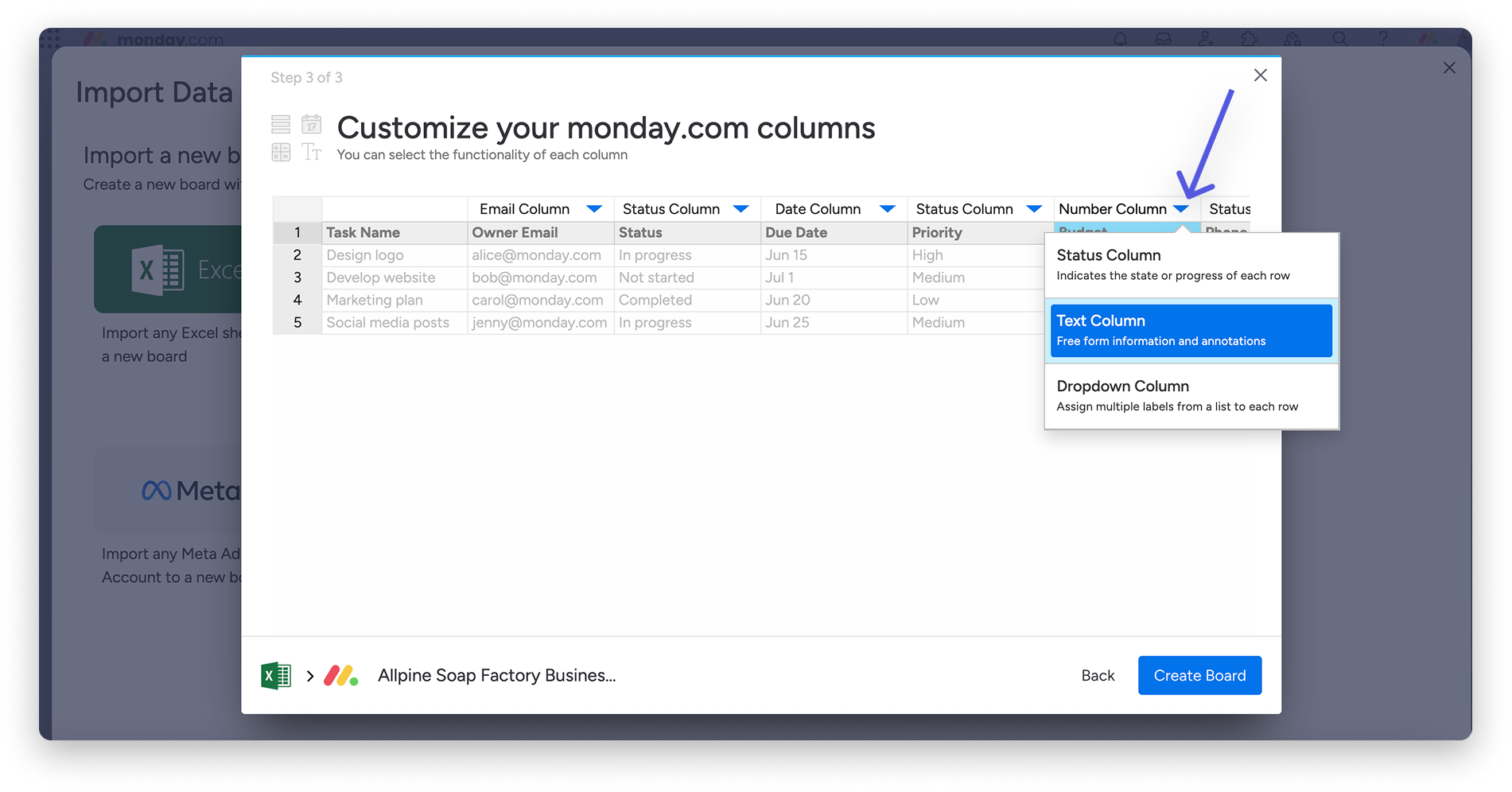Choose the highlighted Text Column option

[x=1191, y=331]
